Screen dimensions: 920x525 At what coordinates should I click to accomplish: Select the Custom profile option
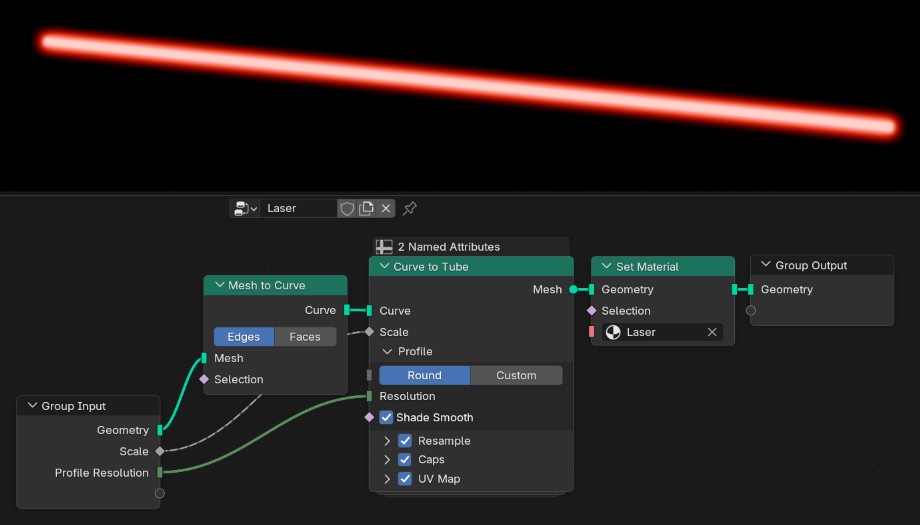pos(516,375)
